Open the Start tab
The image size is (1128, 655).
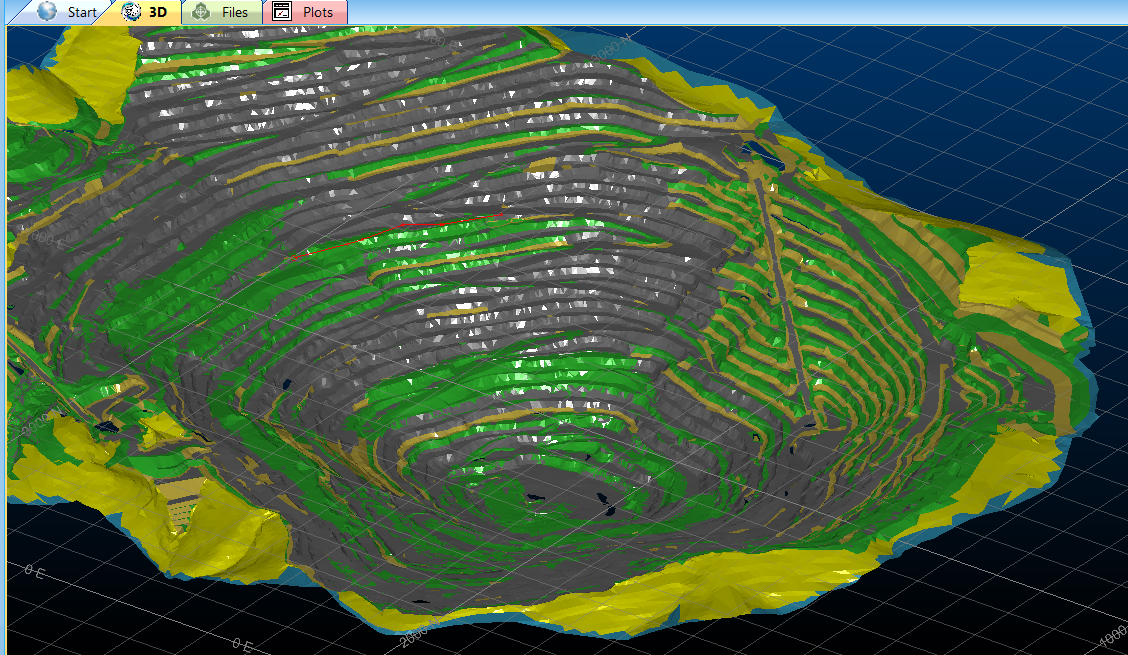69,12
